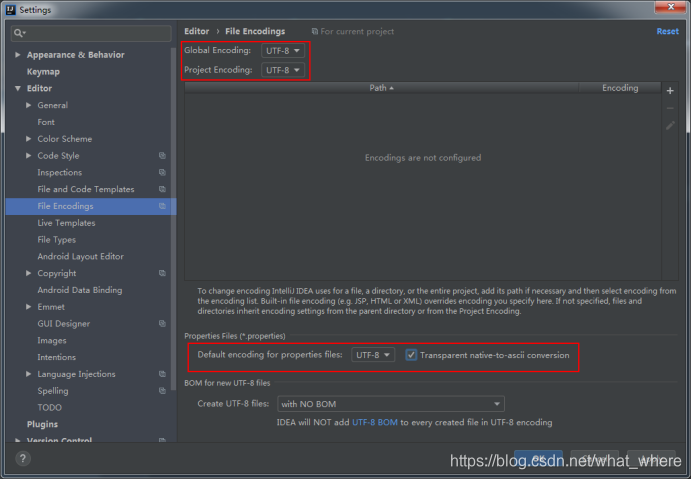Image resolution: width=692 pixels, height=480 pixels.
Task: Open Inspections settings page
Action: click(x=60, y=172)
